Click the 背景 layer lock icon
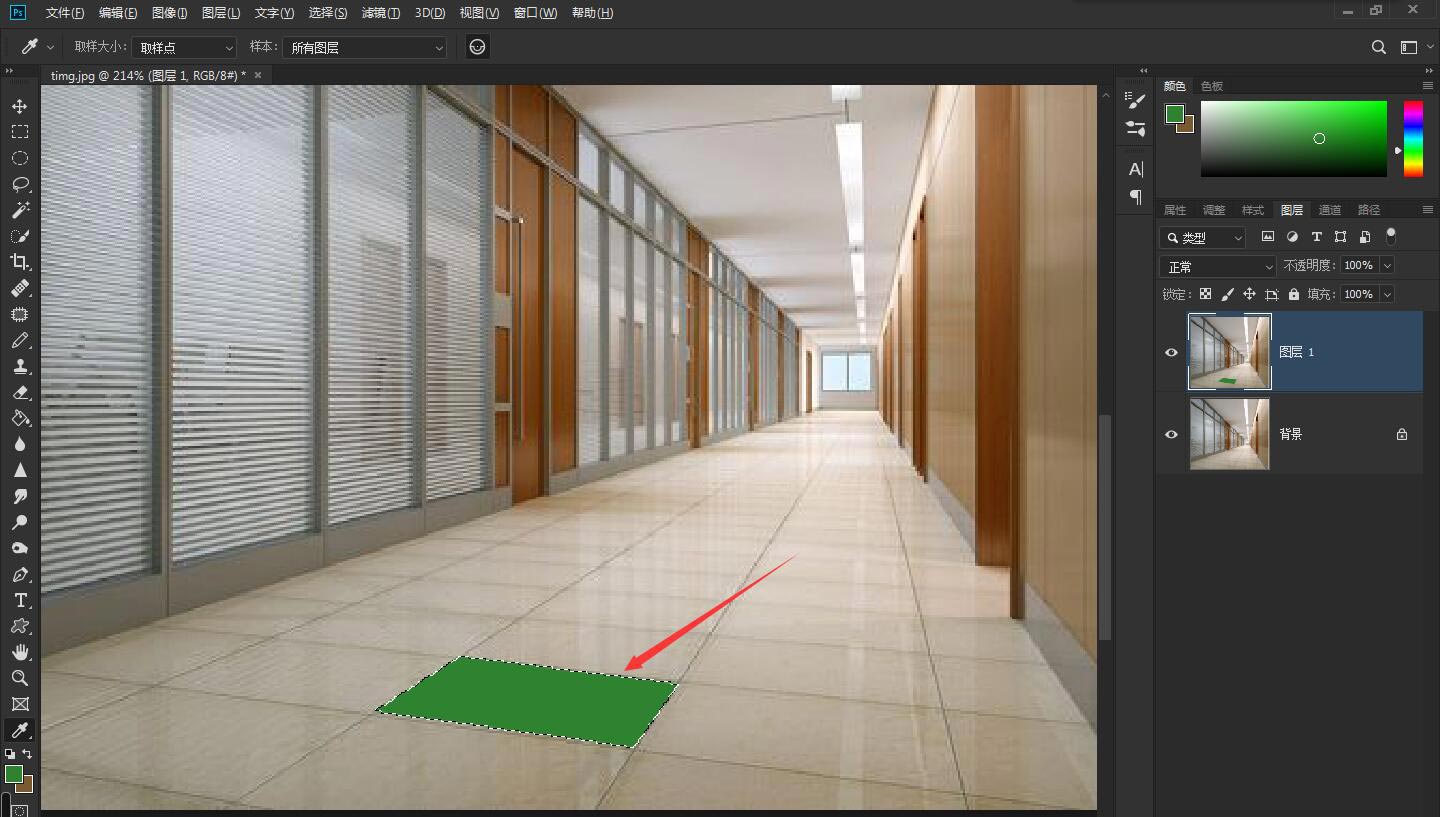The width and height of the screenshot is (1440, 817). 1402,434
